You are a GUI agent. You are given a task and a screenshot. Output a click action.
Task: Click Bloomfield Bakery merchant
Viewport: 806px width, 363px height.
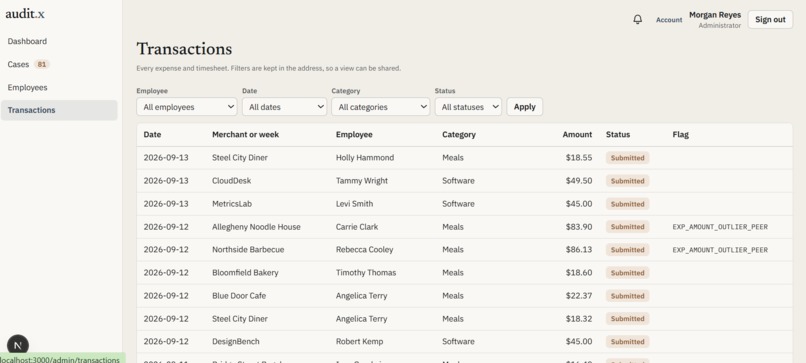click(x=245, y=273)
